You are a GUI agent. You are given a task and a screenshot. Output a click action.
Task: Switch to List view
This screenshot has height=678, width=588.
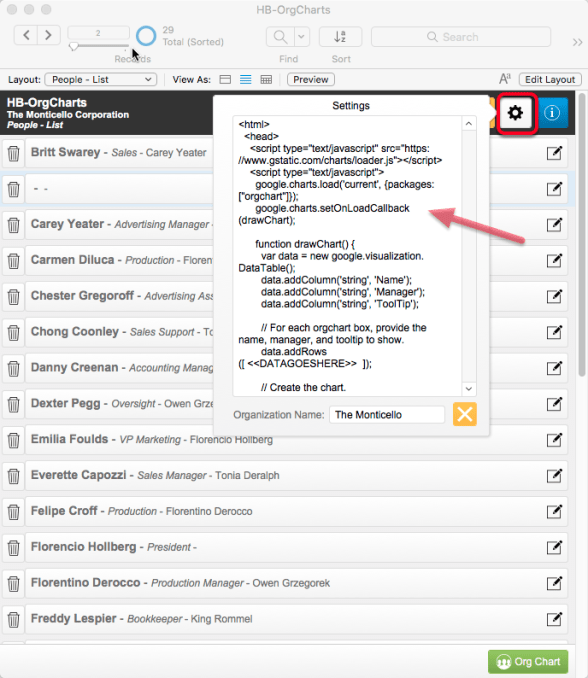(246, 80)
